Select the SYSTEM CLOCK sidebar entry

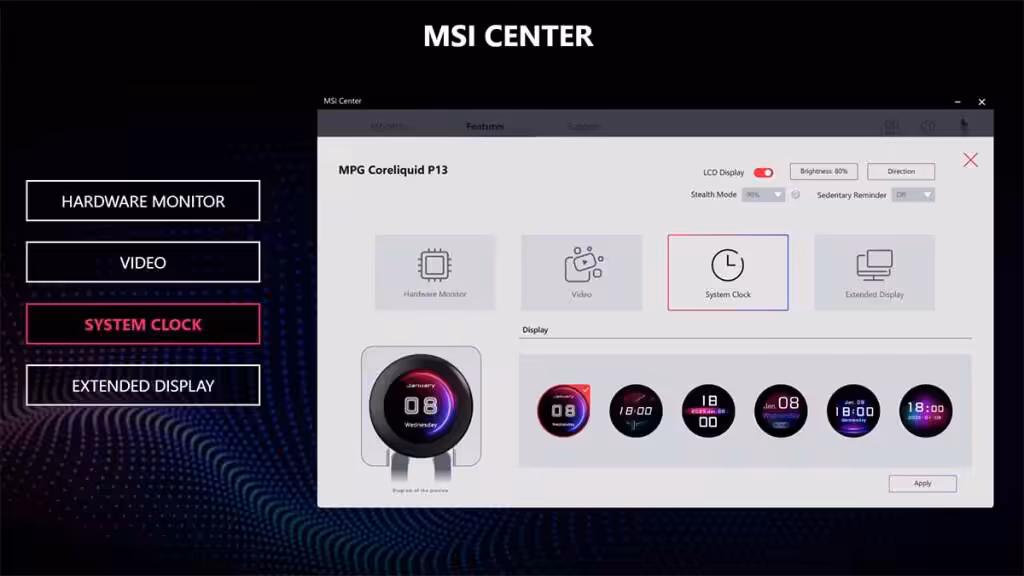[x=142, y=323]
